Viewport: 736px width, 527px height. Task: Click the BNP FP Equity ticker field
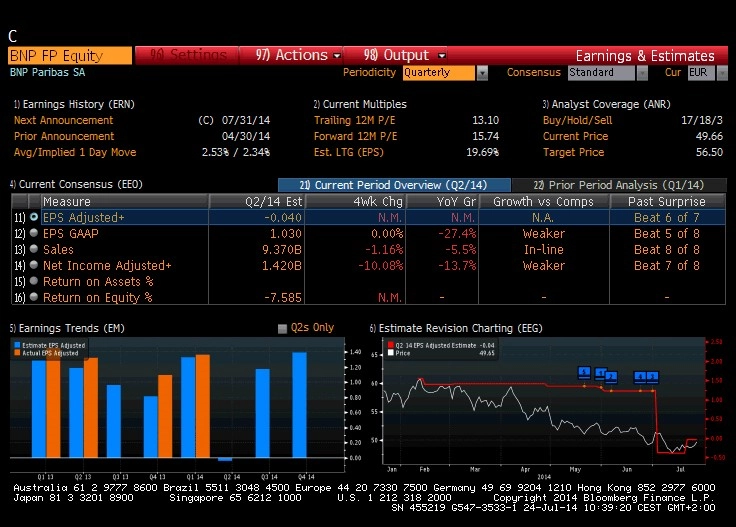(x=70, y=55)
